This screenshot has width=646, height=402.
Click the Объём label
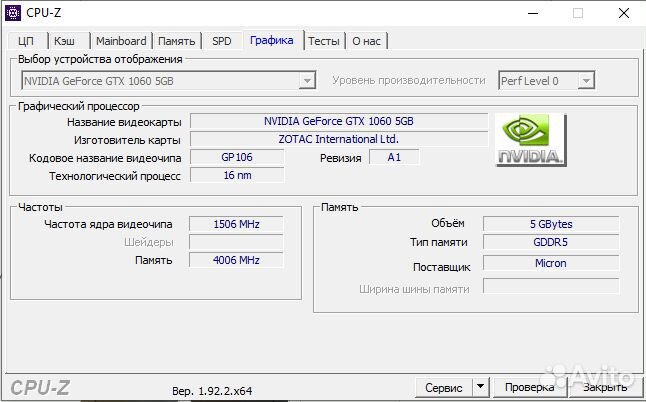[447, 223]
